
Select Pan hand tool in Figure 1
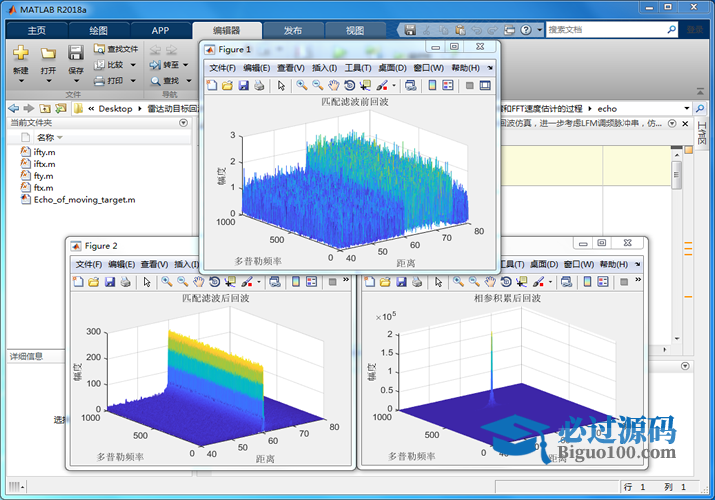pyautogui.click(x=334, y=85)
